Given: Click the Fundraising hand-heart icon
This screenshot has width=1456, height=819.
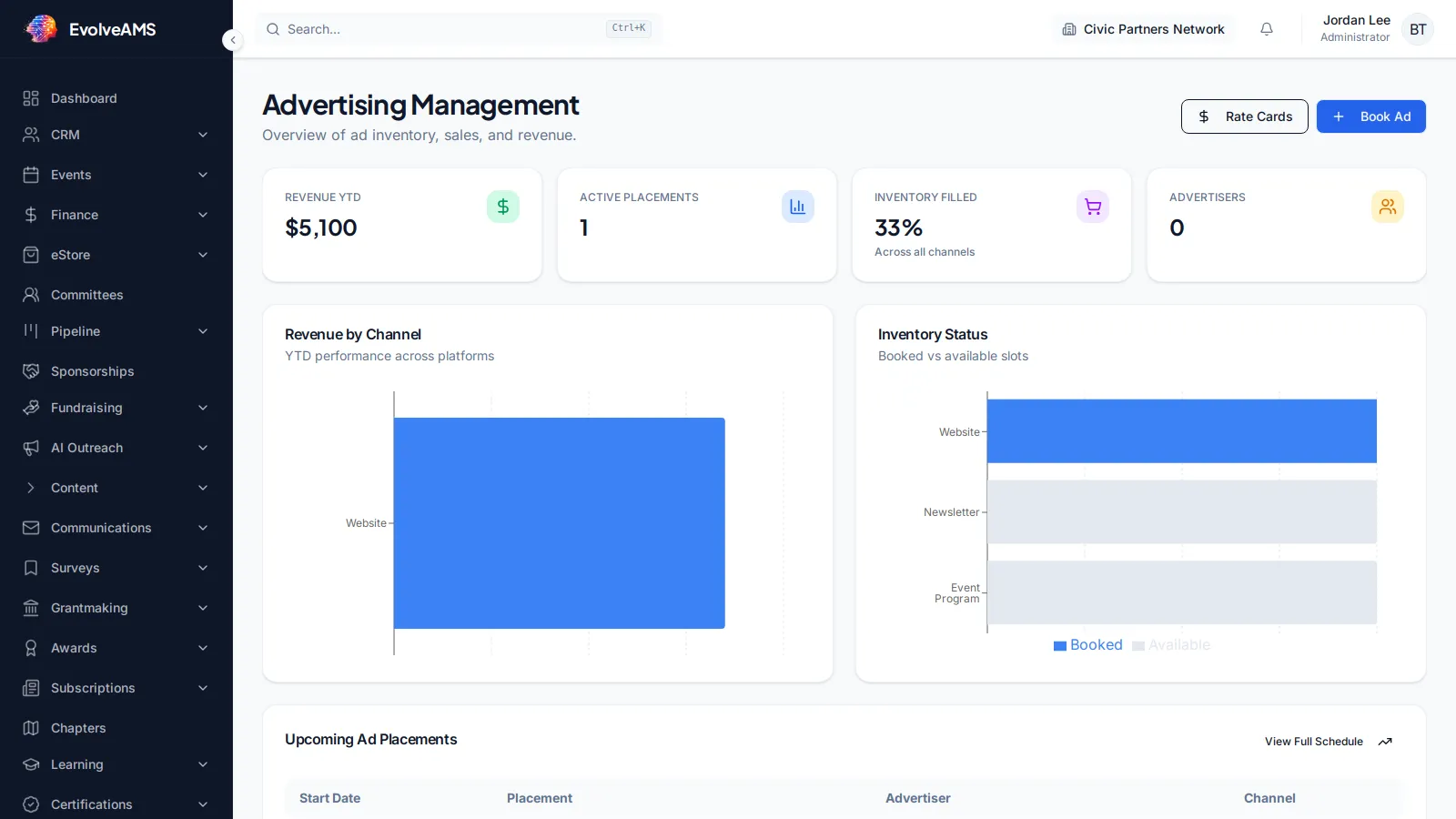Looking at the screenshot, I should coord(31,408).
